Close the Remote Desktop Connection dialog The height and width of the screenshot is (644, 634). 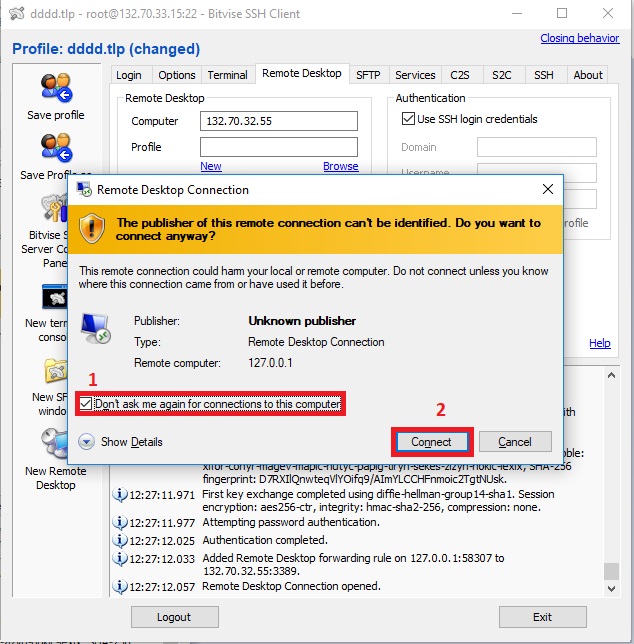click(548, 189)
